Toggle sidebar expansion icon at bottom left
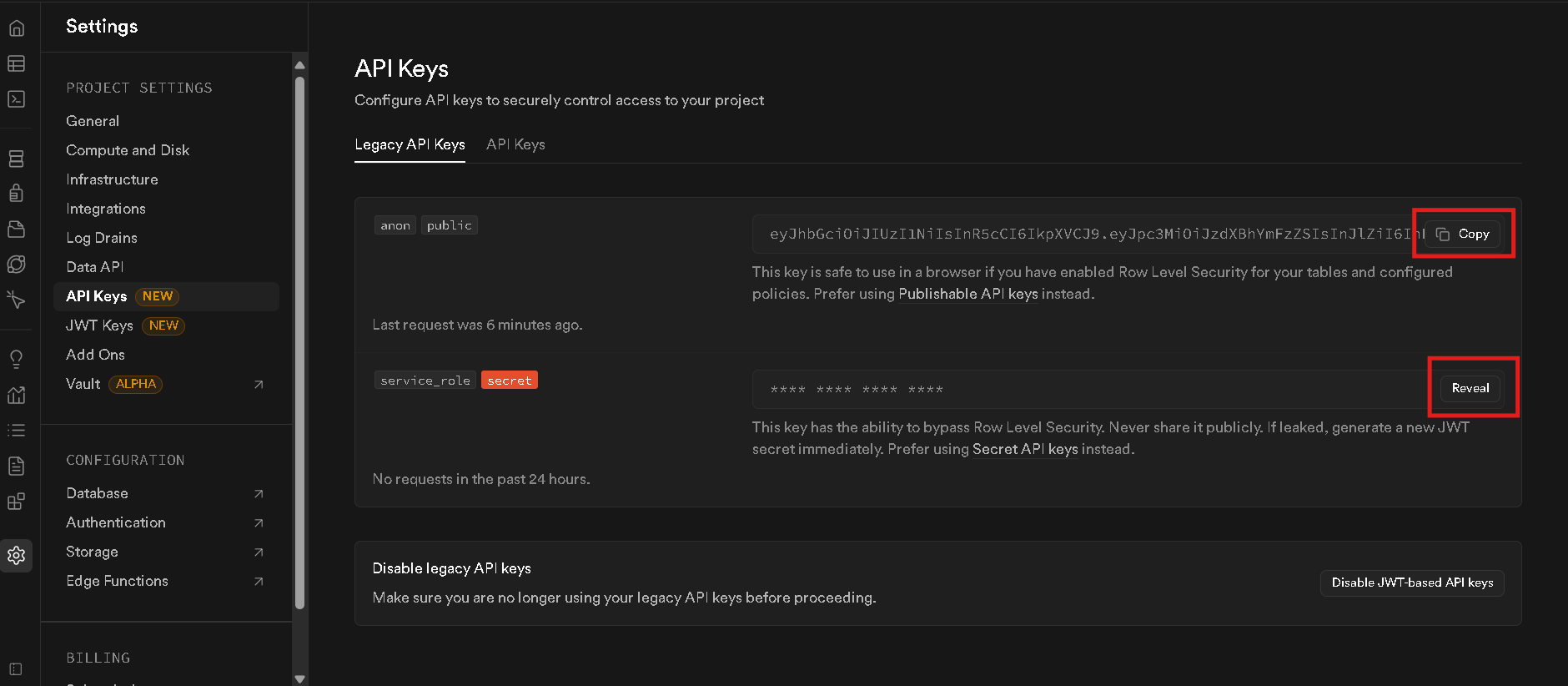 pos(16,668)
